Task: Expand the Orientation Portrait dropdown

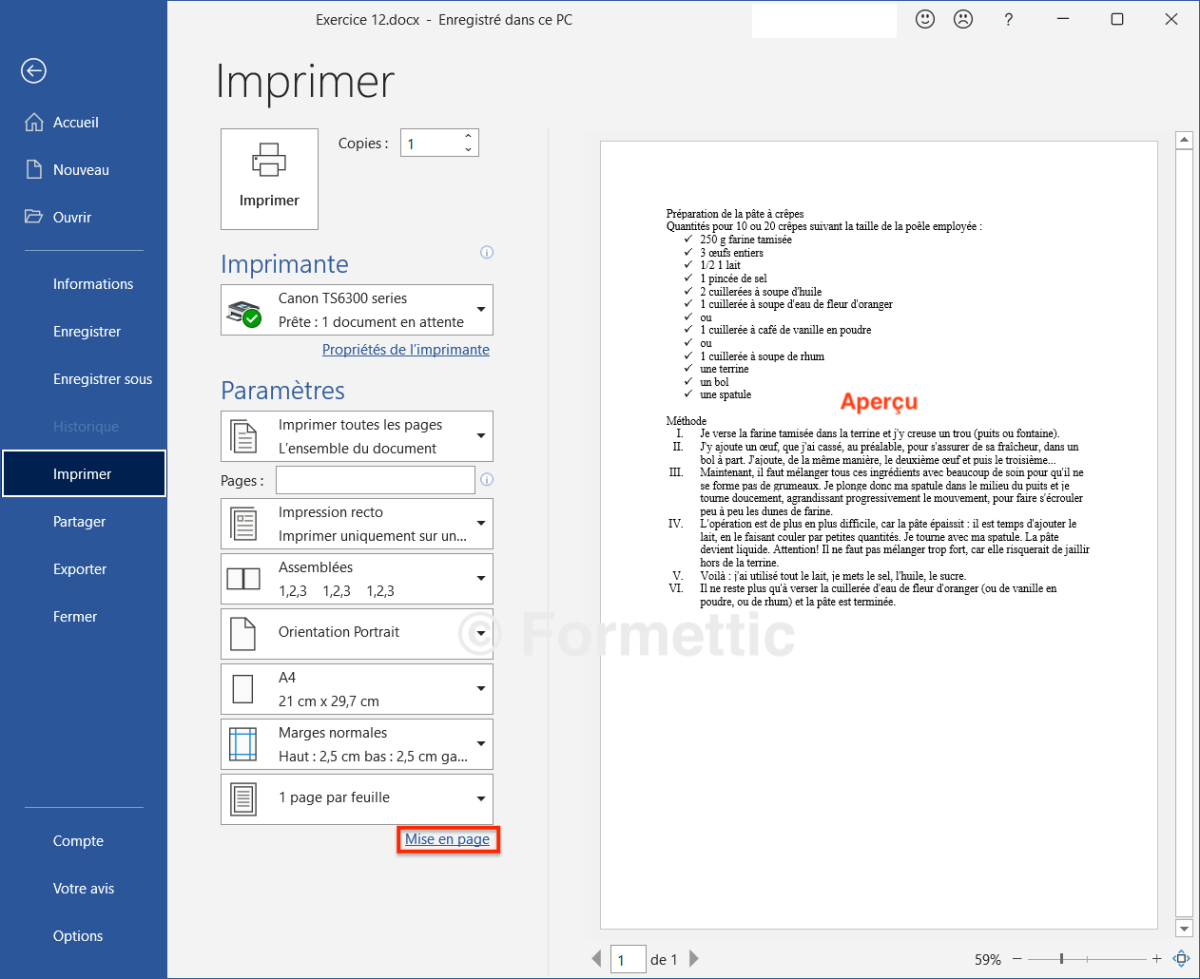Action: point(356,633)
